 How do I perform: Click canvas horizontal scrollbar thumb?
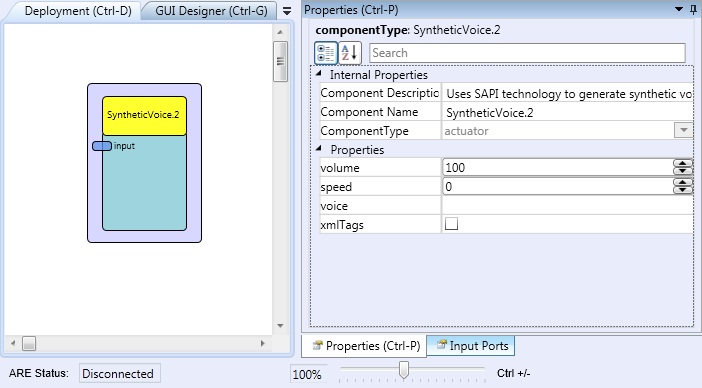tap(29, 344)
